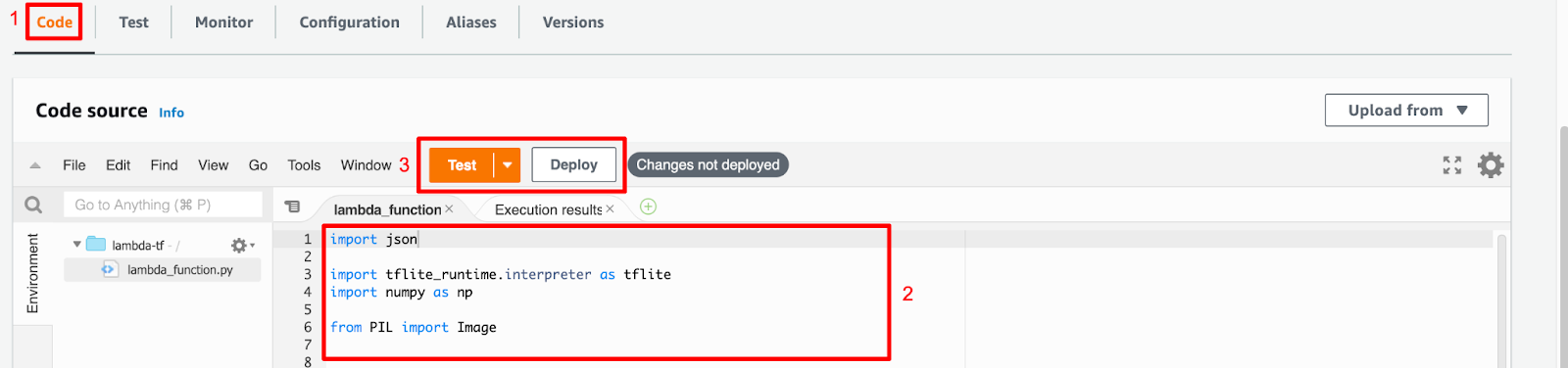The image size is (1568, 368).
Task: Open the Code tab
Action: click(55, 22)
